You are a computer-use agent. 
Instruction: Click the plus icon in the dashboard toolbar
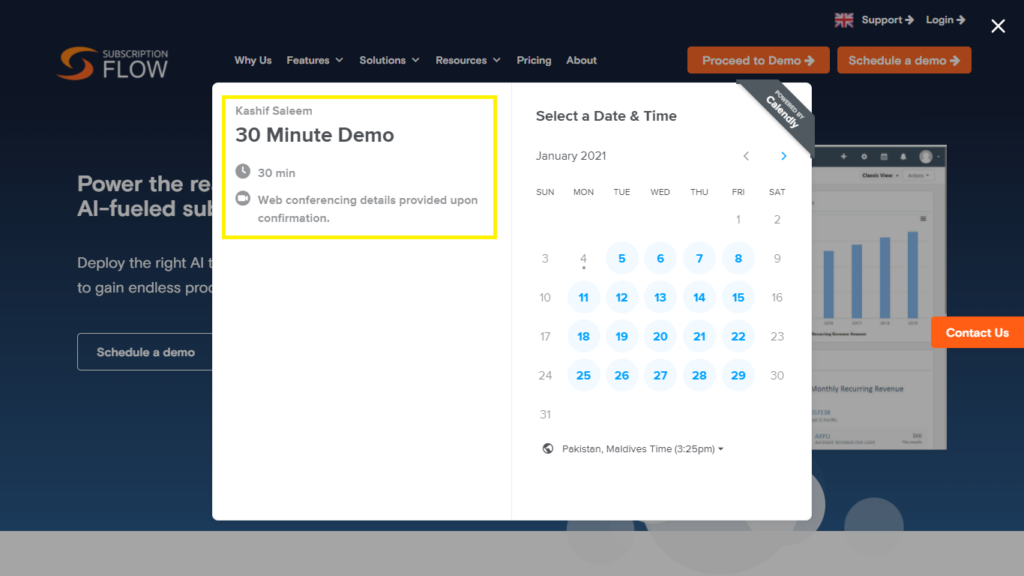point(844,156)
